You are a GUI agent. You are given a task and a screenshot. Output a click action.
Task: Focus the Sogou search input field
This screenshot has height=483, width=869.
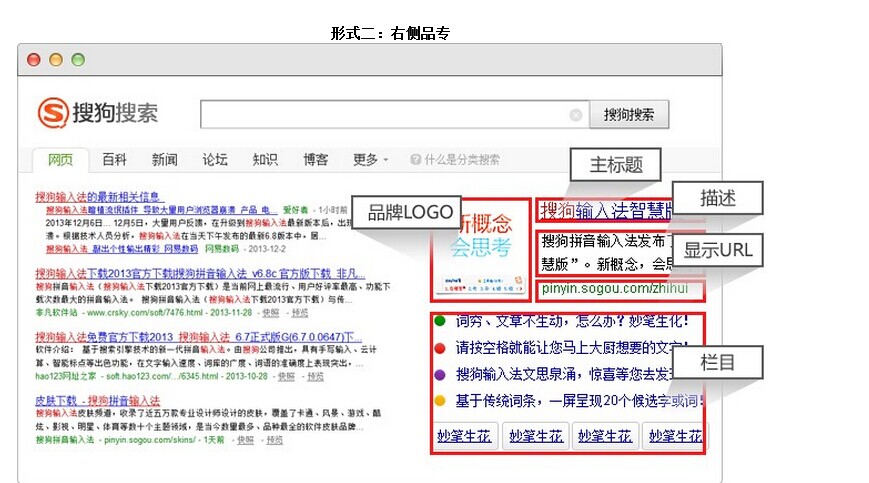(394, 115)
